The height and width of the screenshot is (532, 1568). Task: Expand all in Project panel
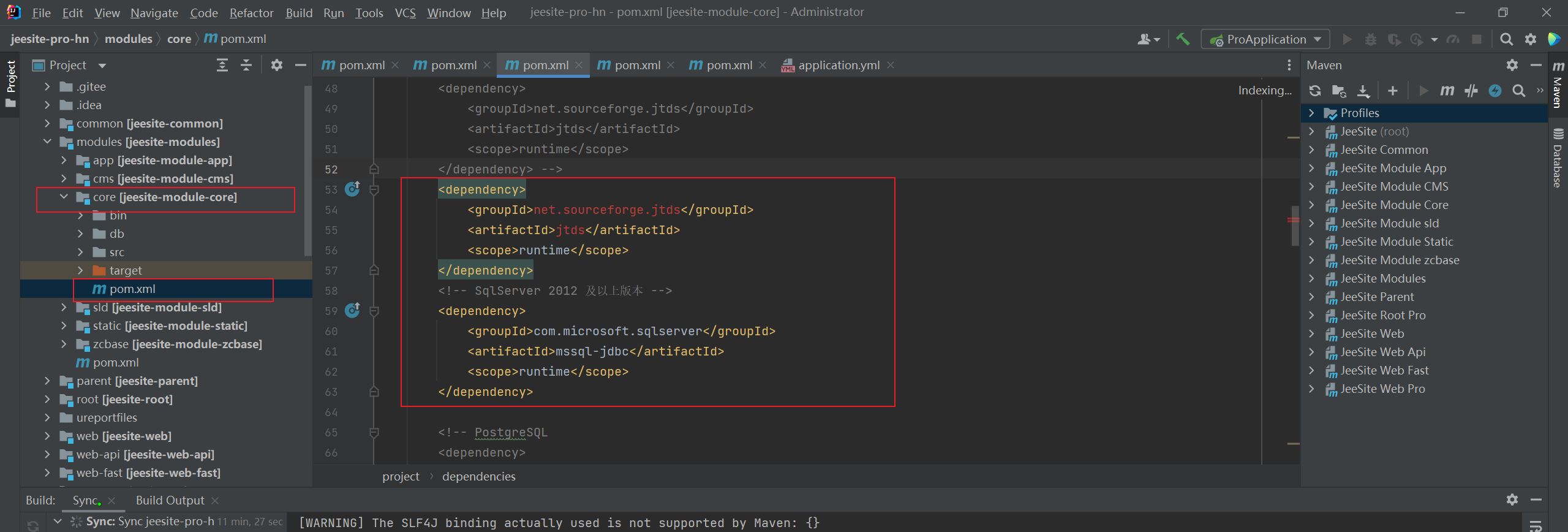coord(222,65)
